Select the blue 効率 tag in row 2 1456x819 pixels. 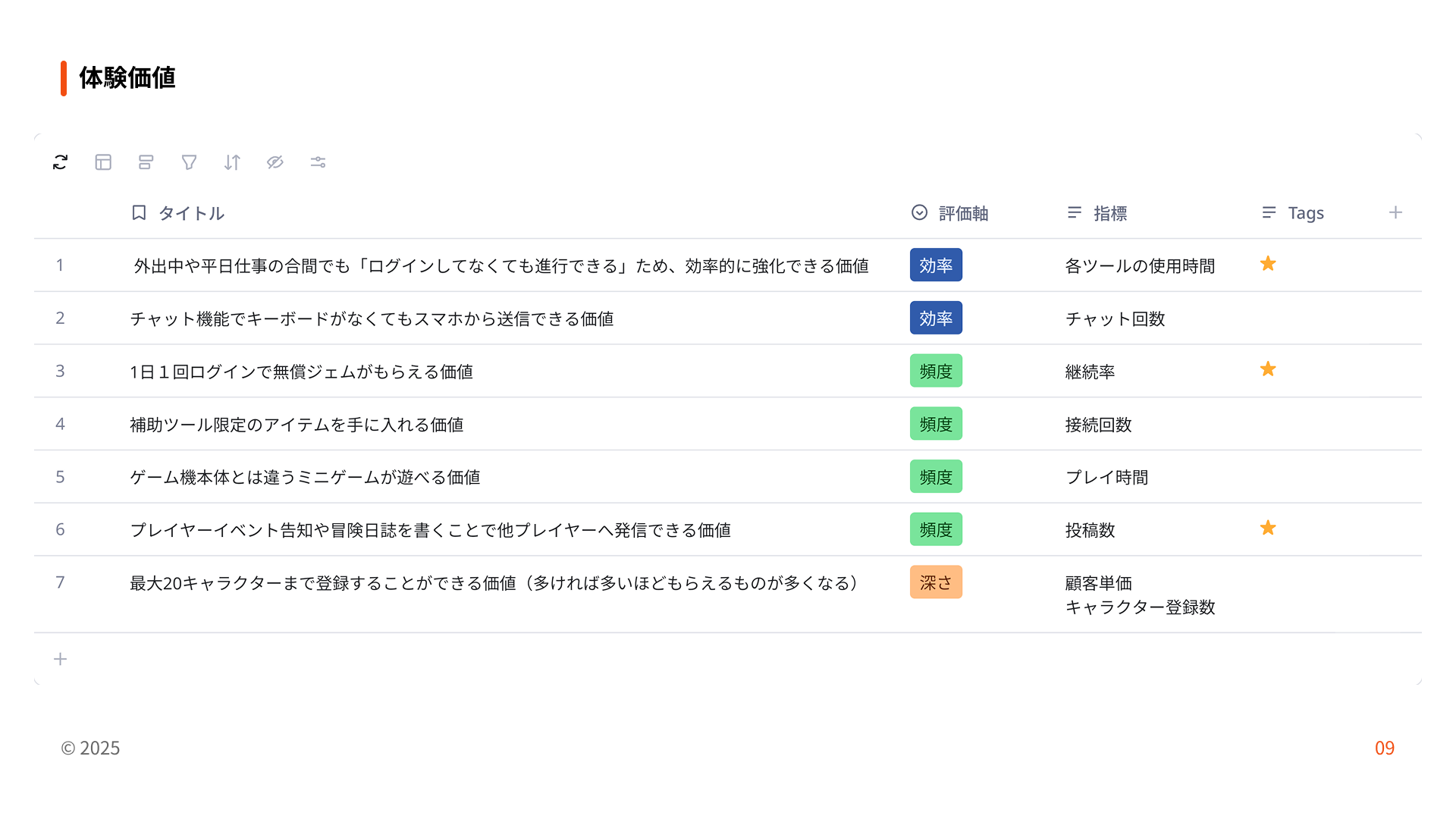click(x=936, y=318)
